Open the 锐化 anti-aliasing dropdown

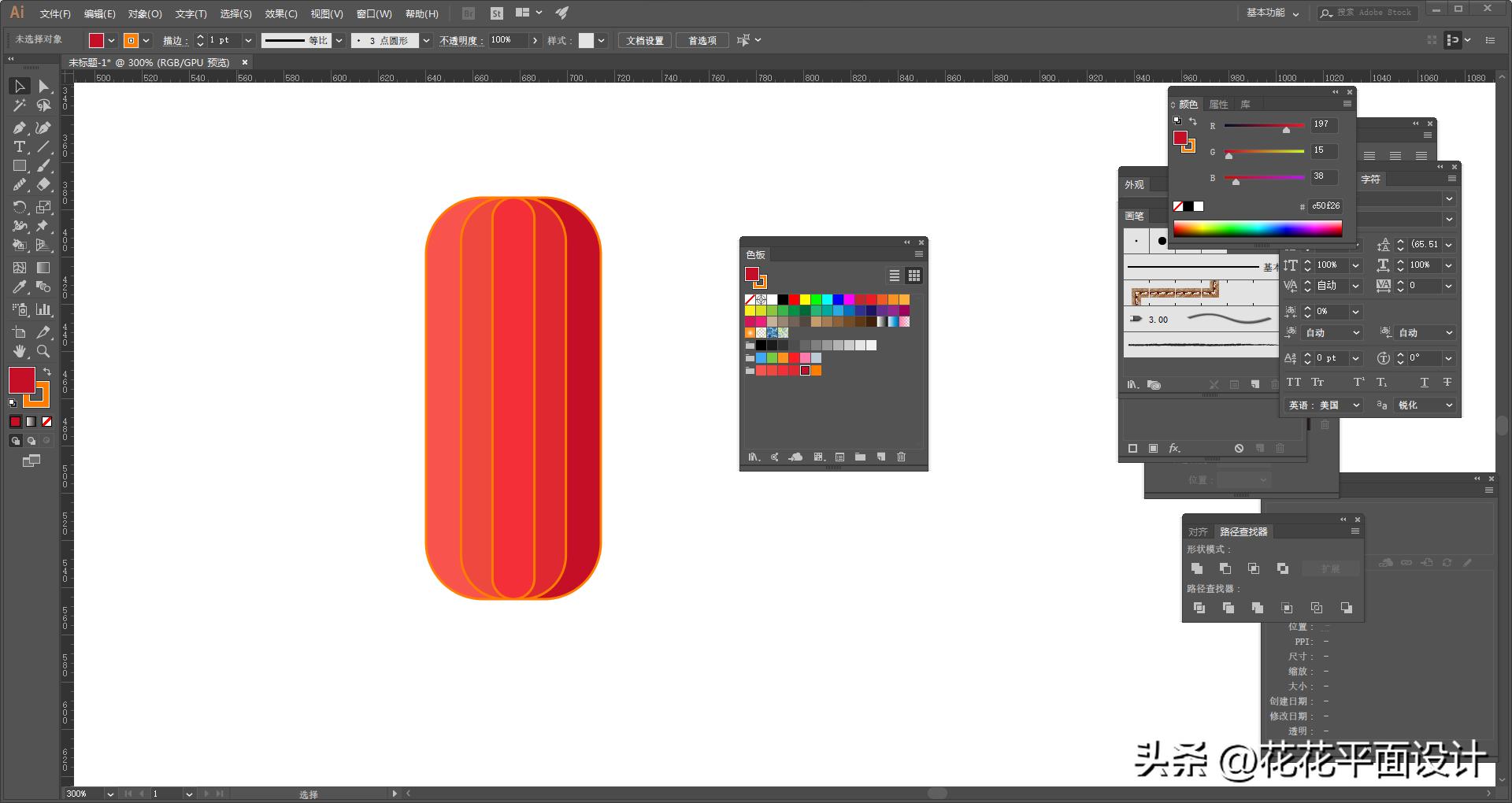[1425, 405]
